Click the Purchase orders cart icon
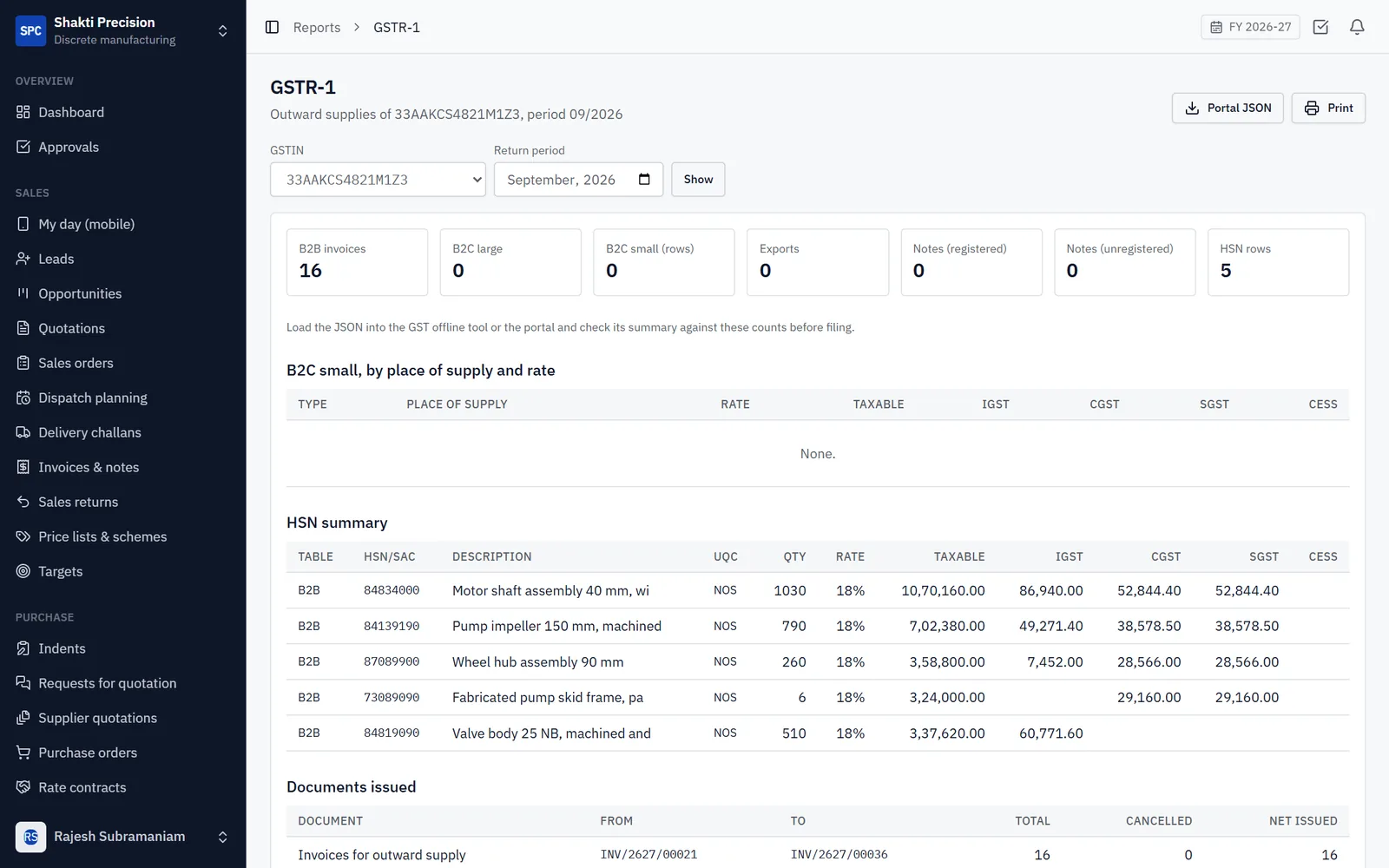 23,753
